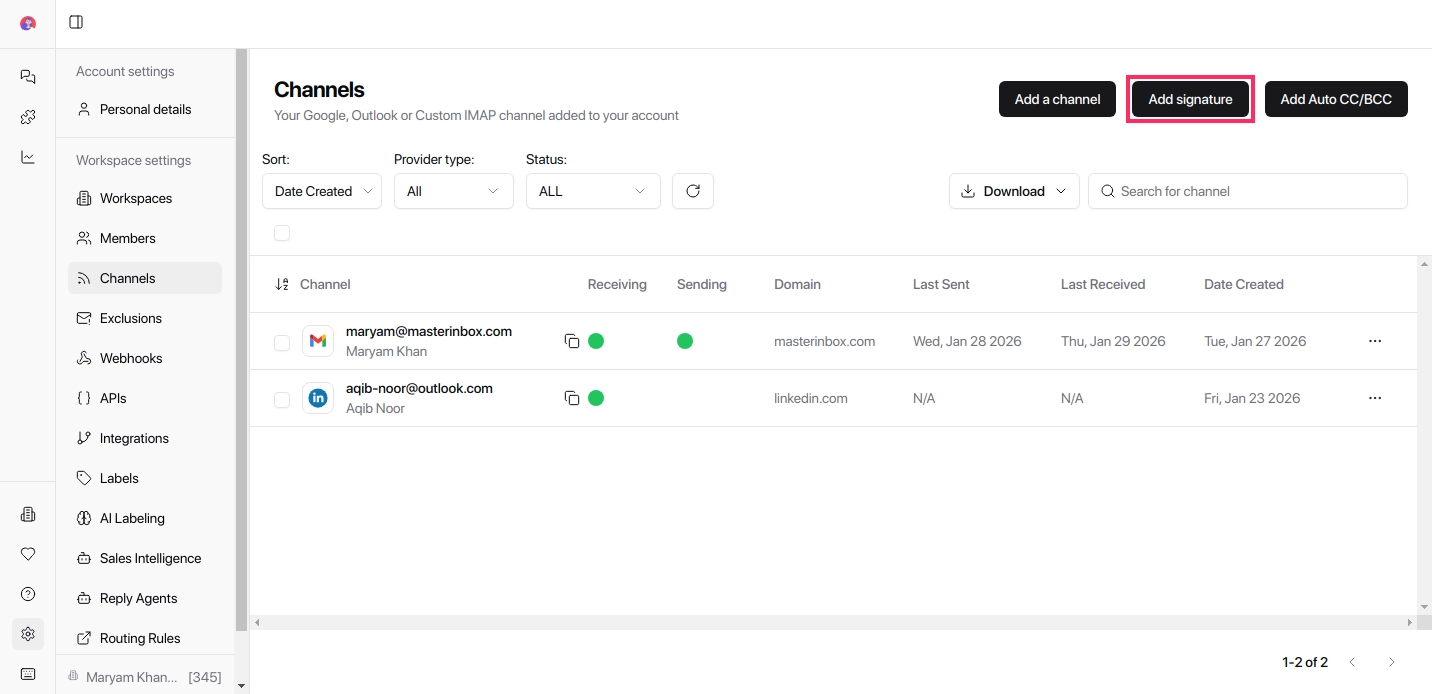Open the Status filter dropdown

click(593, 191)
